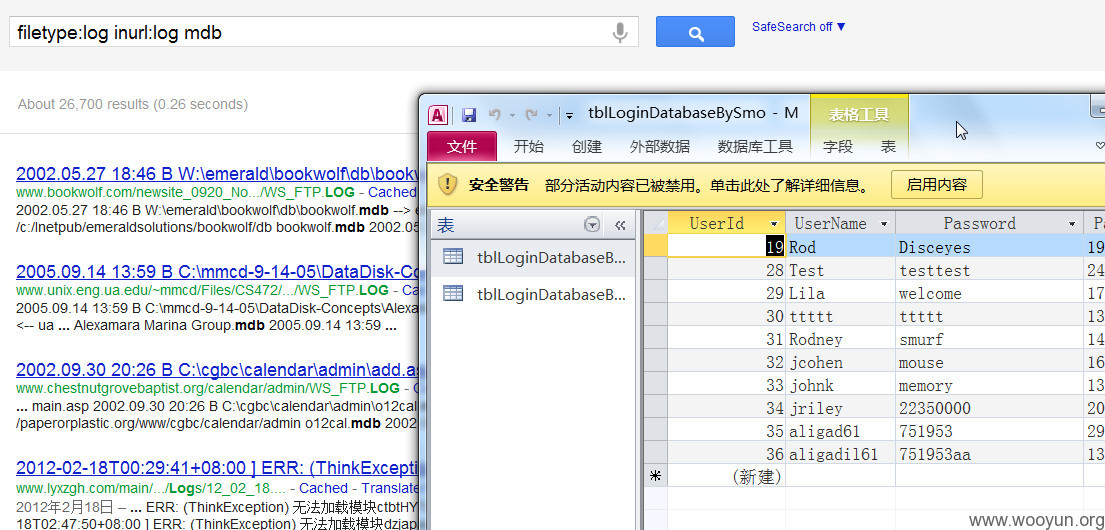This screenshot has height=530, width=1105.
Task: Click the username cell Rod
Action: 841,247
